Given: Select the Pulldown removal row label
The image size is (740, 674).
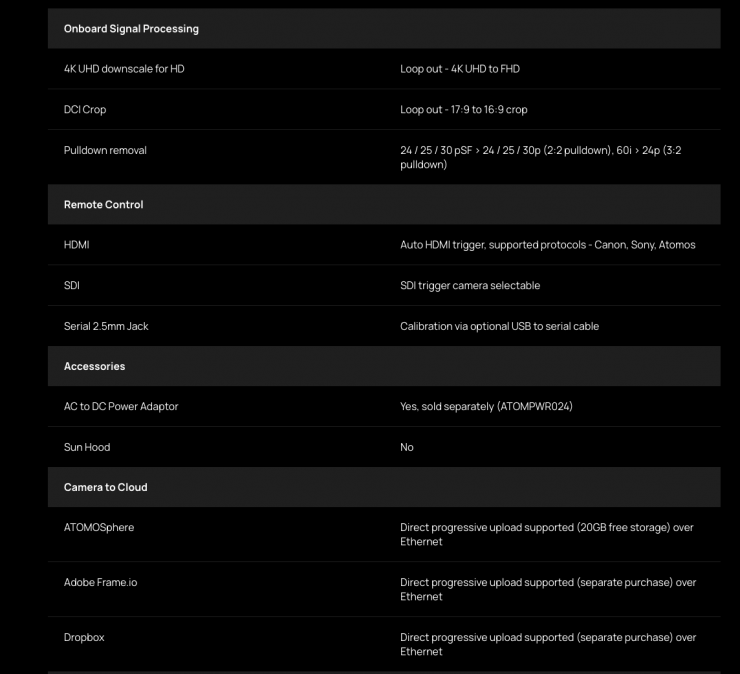Looking at the screenshot, I should [105, 150].
